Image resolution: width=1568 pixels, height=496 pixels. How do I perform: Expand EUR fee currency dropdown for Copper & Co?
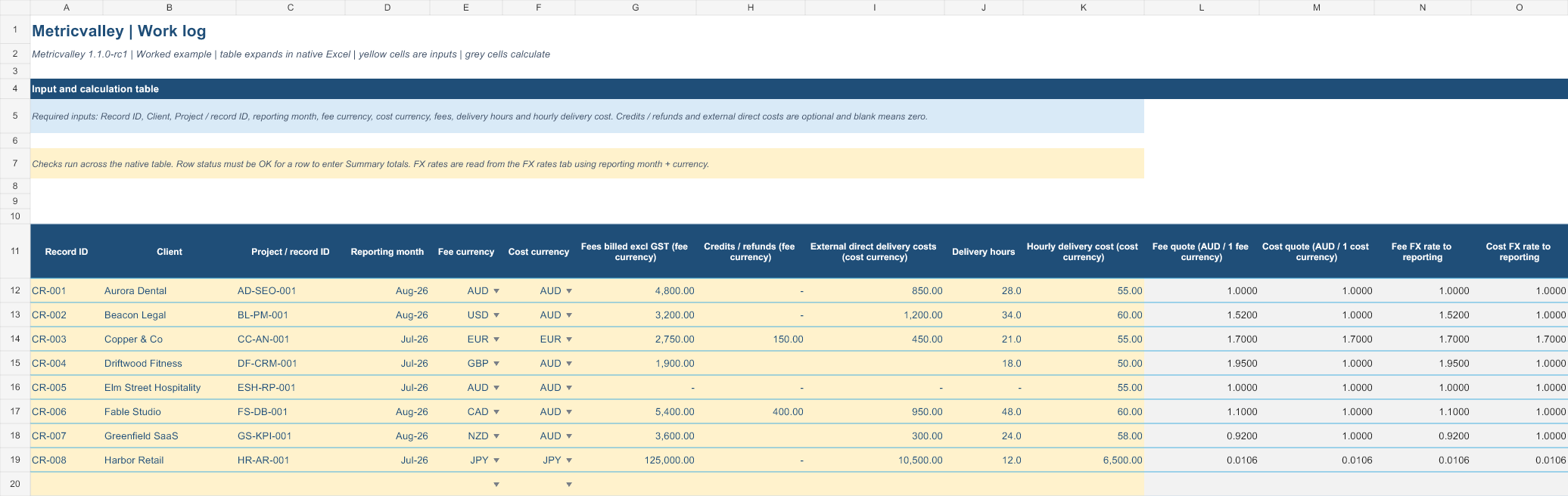[496, 339]
